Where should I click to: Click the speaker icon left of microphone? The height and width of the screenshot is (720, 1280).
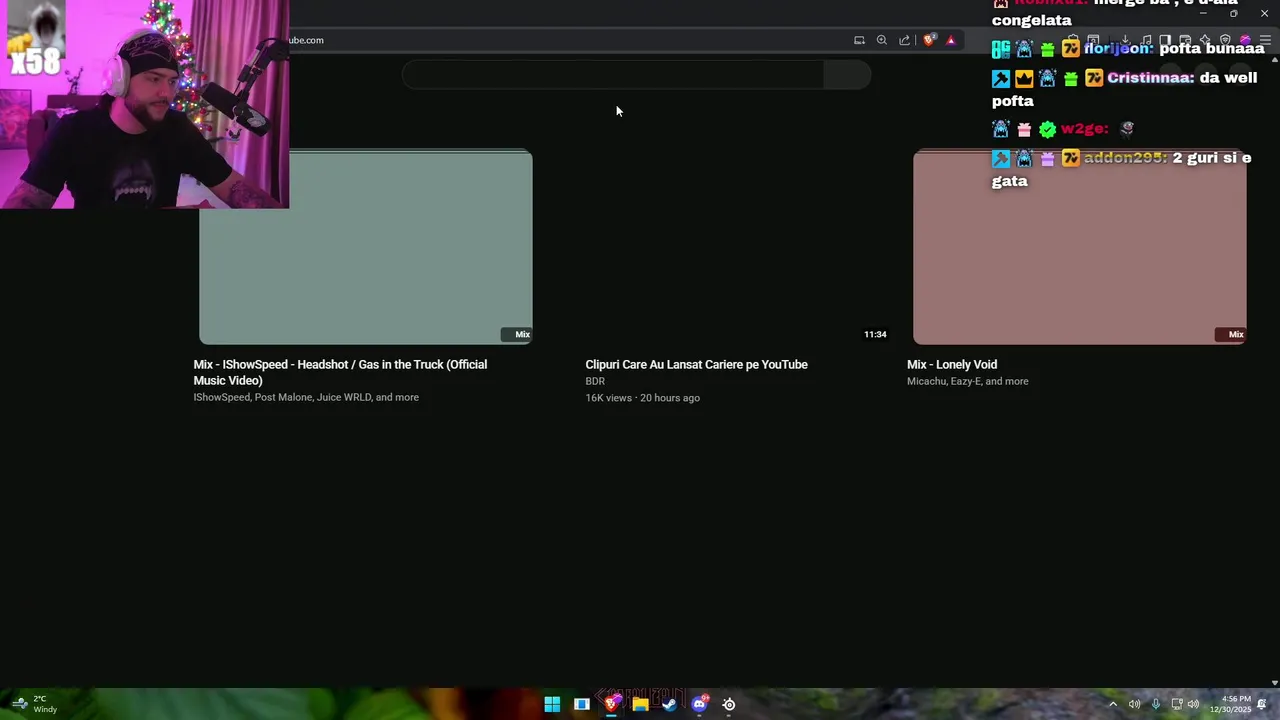1134,704
